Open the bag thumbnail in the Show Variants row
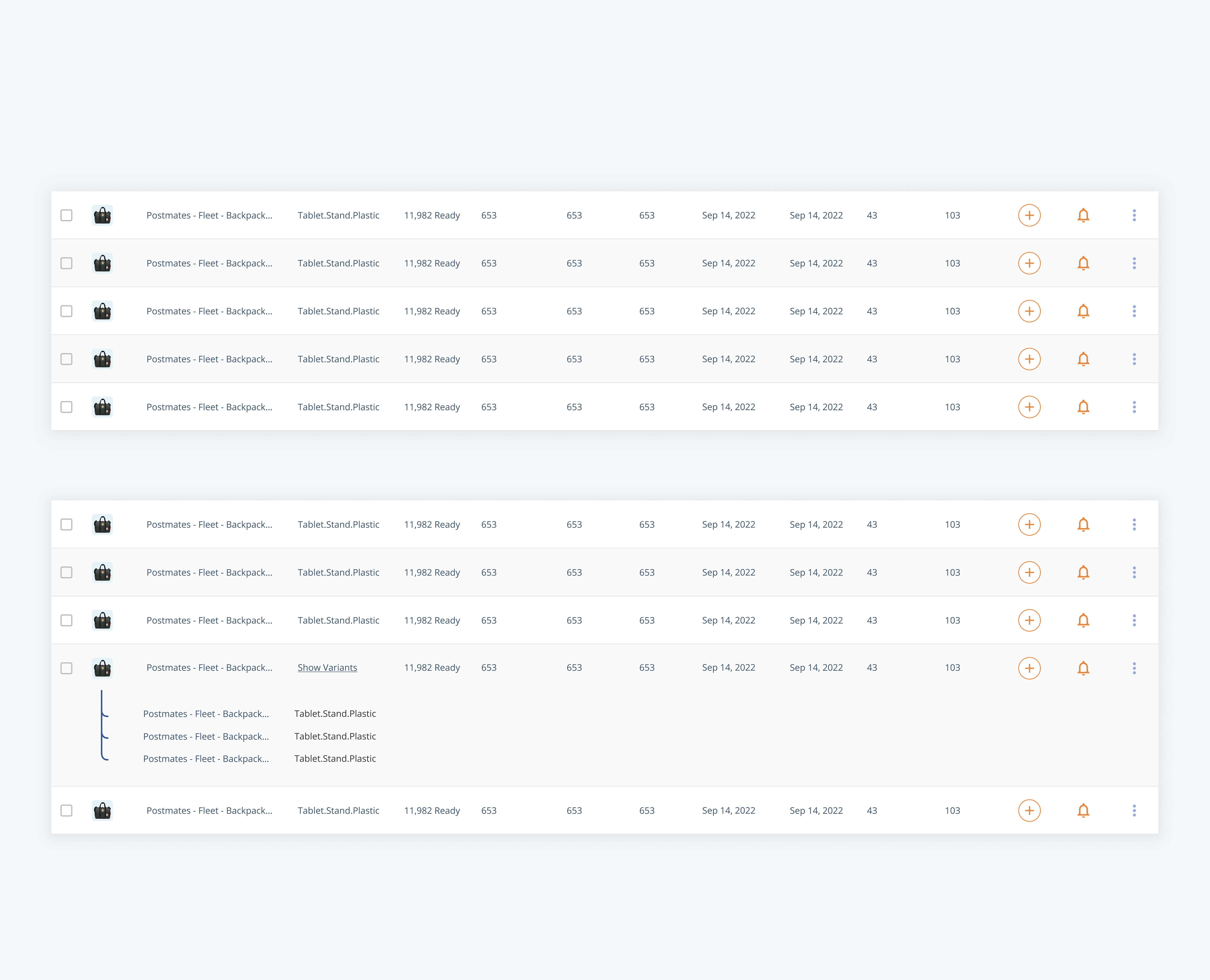 [102, 668]
